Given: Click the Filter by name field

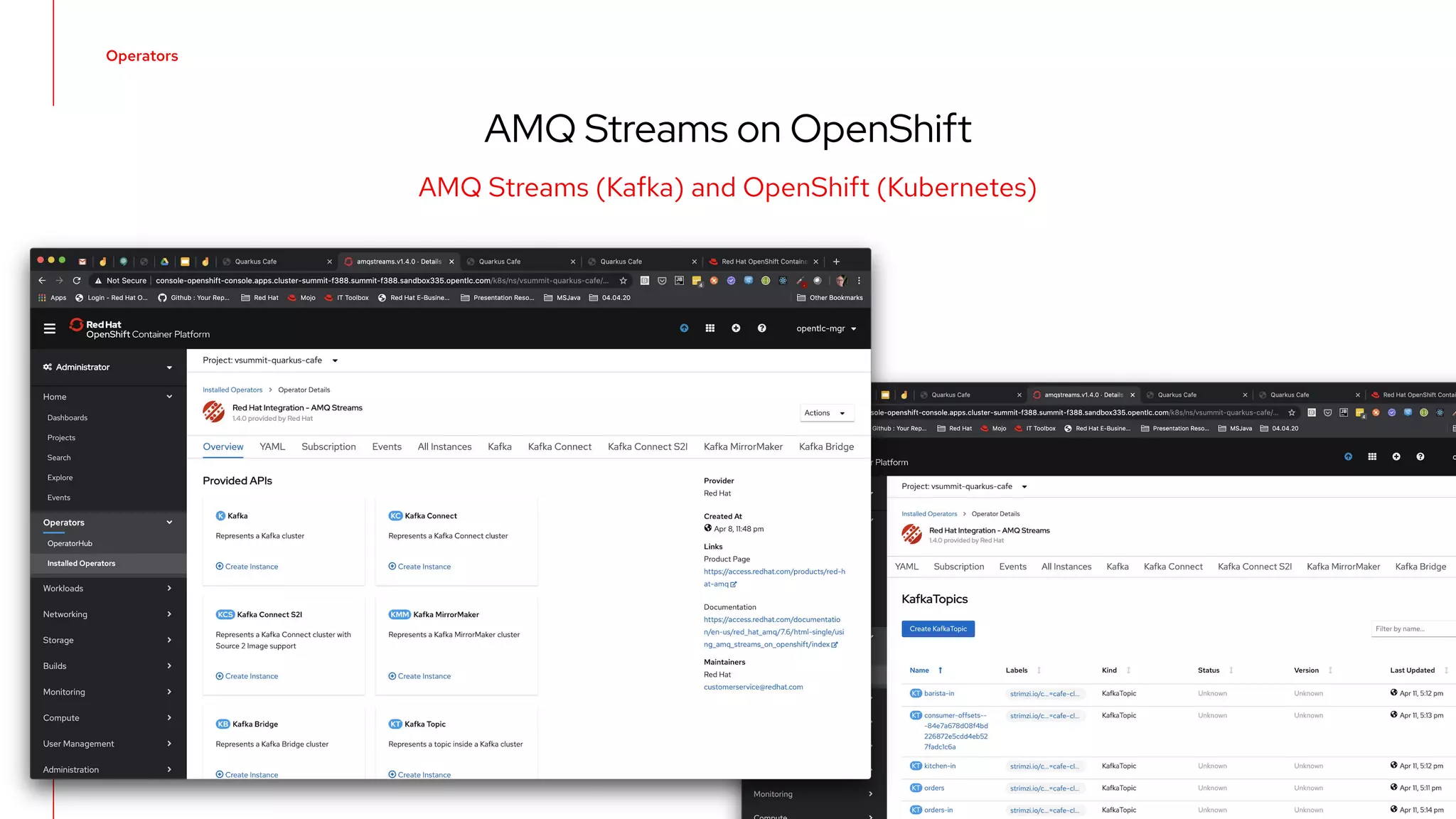Looking at the screenshot, I should coord(1413,628).
